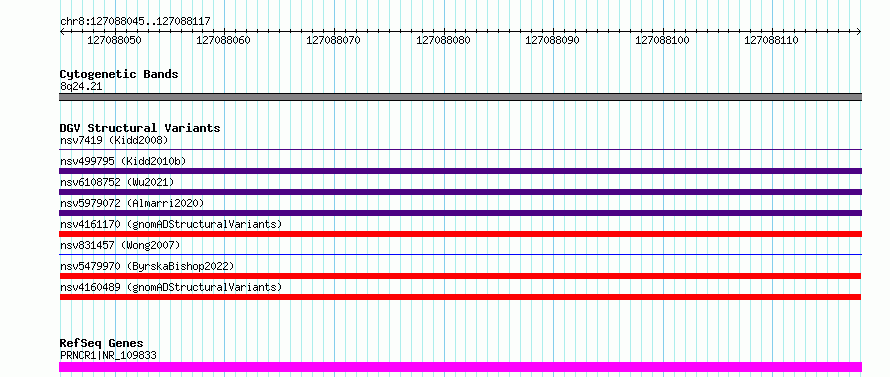Click the DGV Structural Variants track heading
The image size is (890, 377).
pos(140,128)
